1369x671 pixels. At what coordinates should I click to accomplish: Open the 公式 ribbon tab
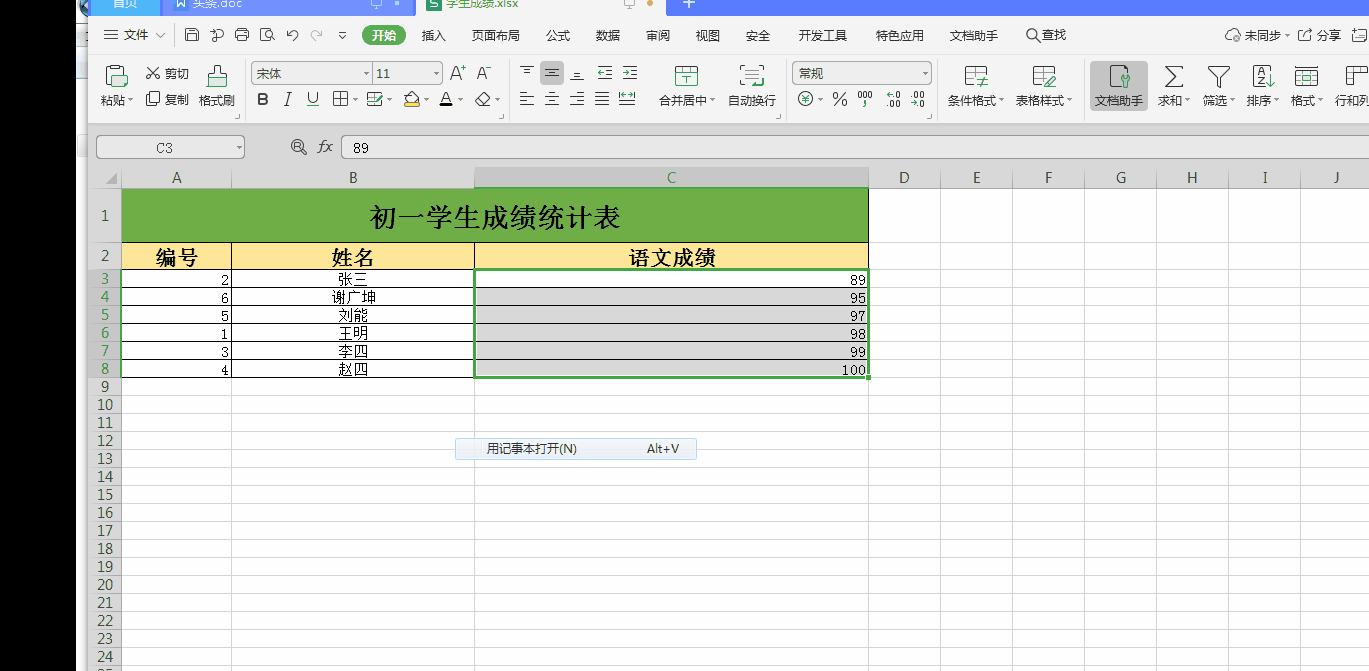(x=558, y=35)
